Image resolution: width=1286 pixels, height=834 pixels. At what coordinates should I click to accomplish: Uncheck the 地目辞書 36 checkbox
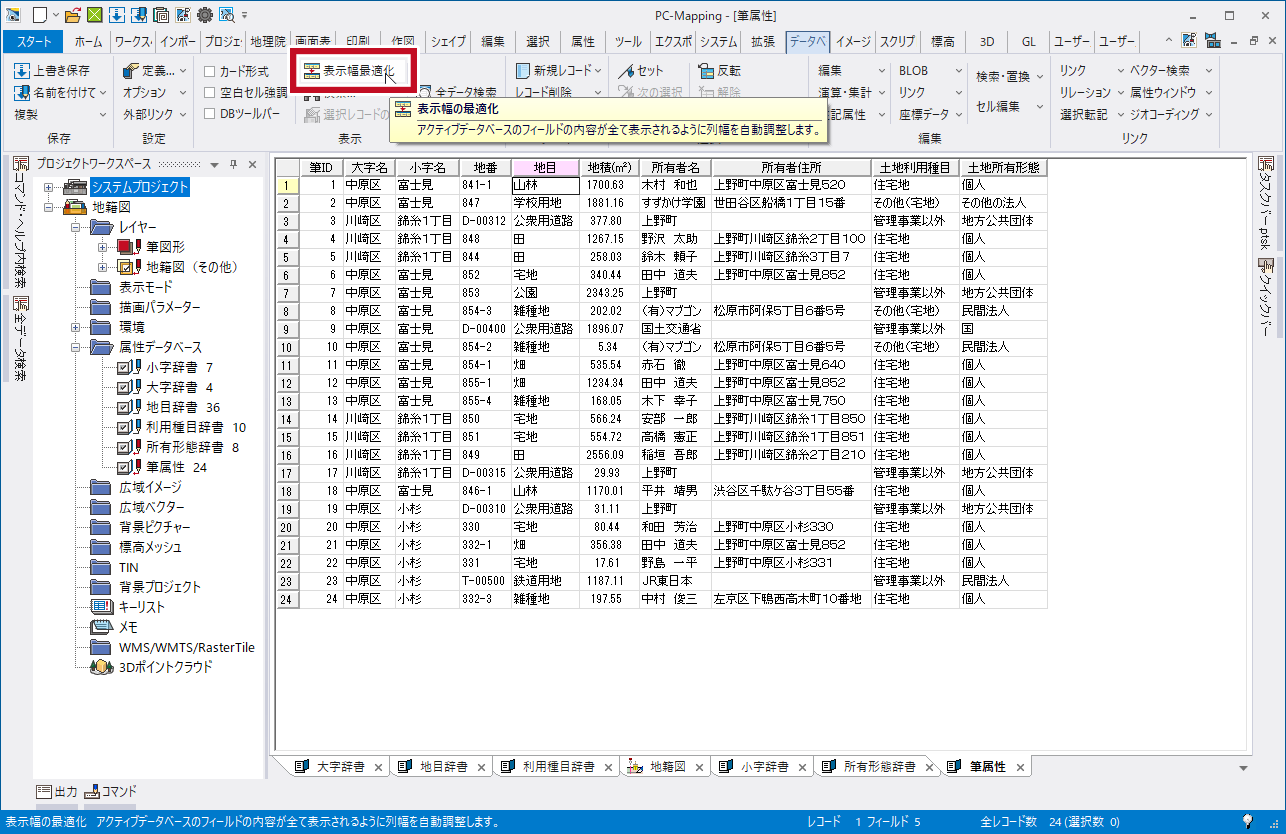click(123, 407)
